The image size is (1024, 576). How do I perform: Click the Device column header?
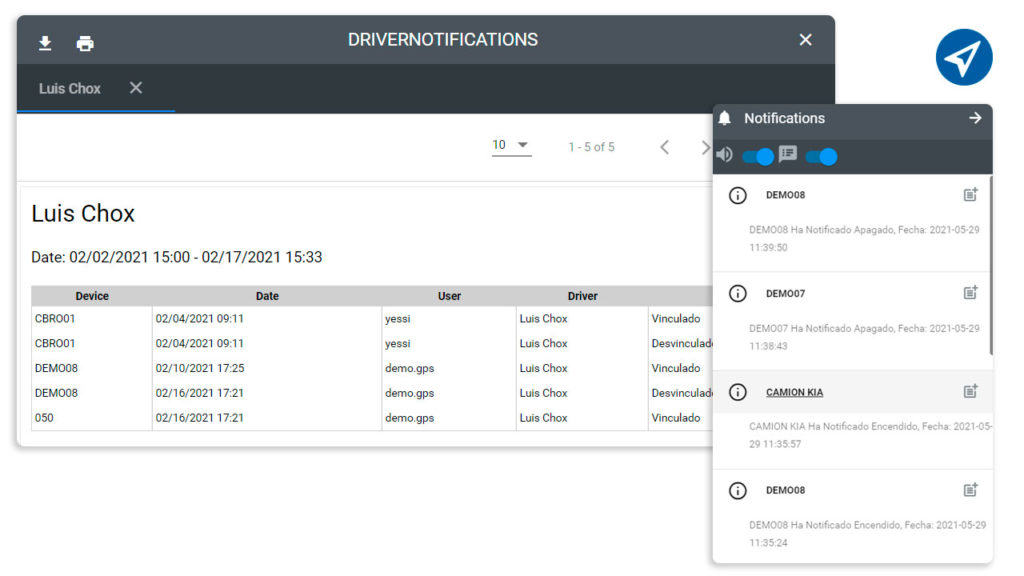coord(91,296)
